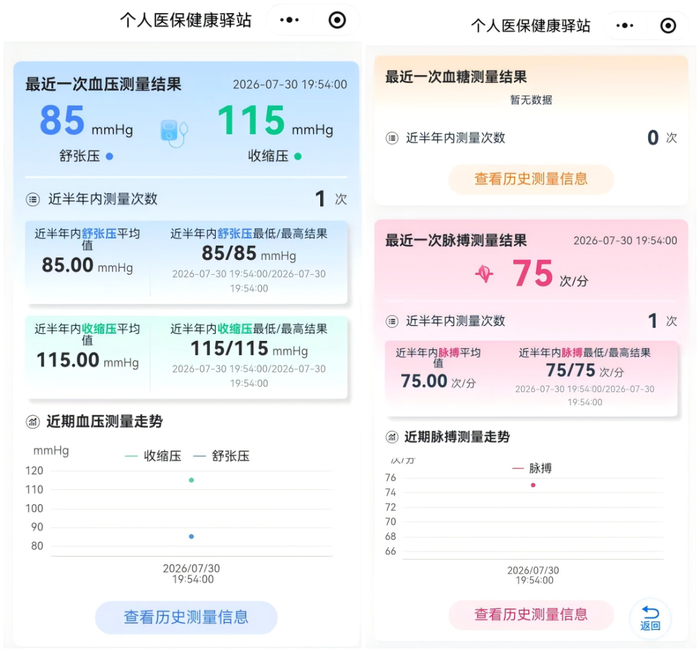The height and width of the screenshot is (652, 700).
Task: Toggle 收缩压 series in blood pressure chart legend
Action: pos(153,456)
